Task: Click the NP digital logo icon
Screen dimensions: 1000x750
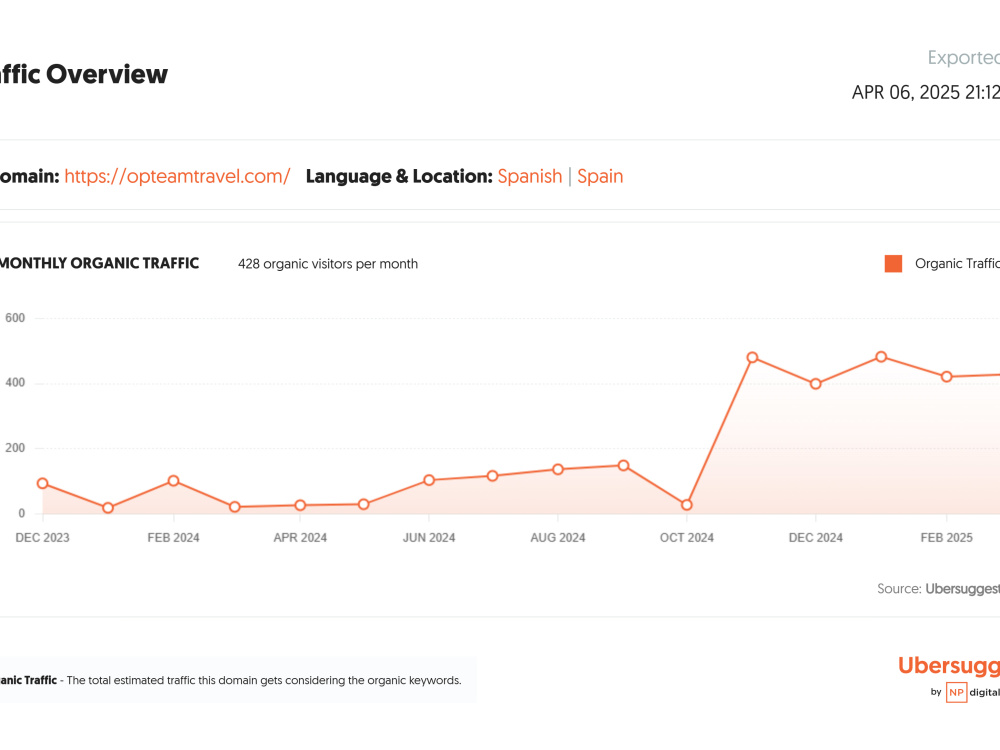Action: [956, 693]
